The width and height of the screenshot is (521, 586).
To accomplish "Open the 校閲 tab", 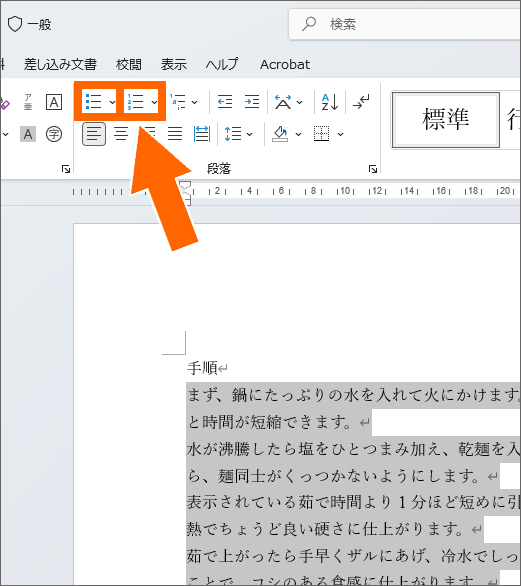I will pos(129,65).
